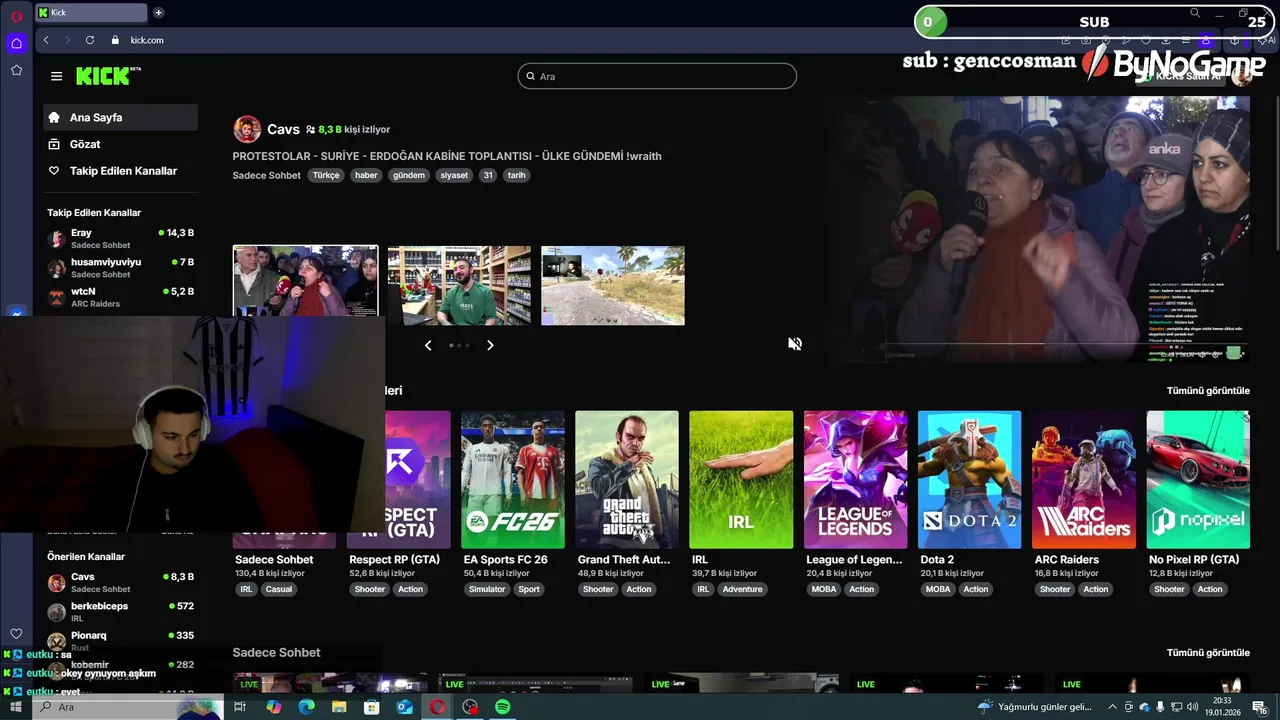Image resolution: width=1280 pixels, height=720 pixels.
Task: Open Gözat in the sidebar
Action: (x=120, y=144)
